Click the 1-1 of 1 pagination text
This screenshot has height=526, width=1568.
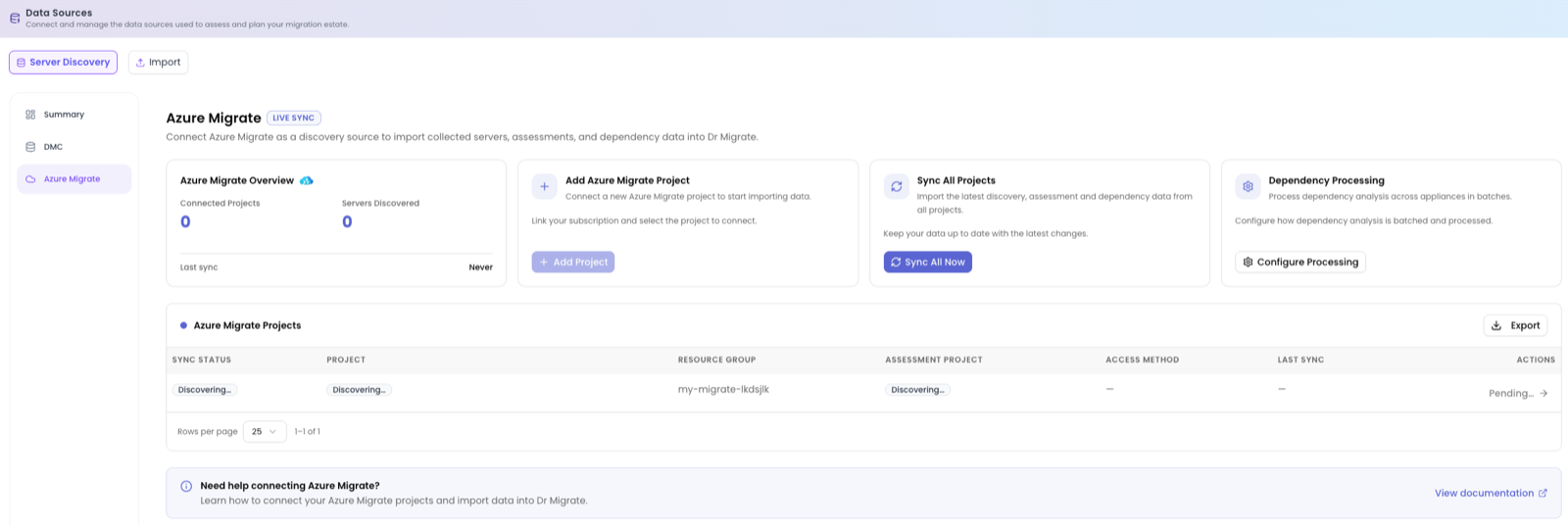coord(307,431)
